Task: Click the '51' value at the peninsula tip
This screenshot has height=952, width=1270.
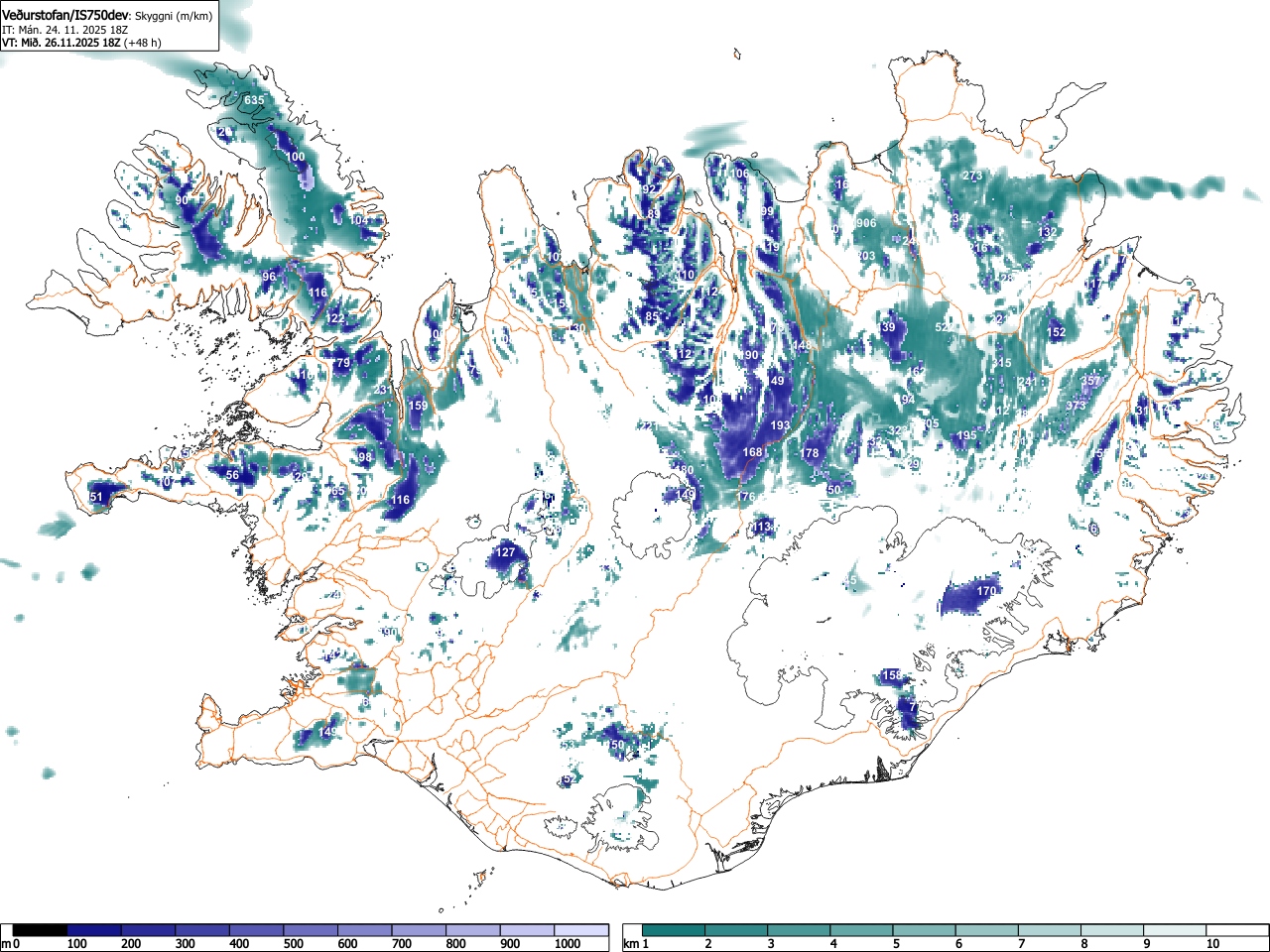Action: click(96, 497)
